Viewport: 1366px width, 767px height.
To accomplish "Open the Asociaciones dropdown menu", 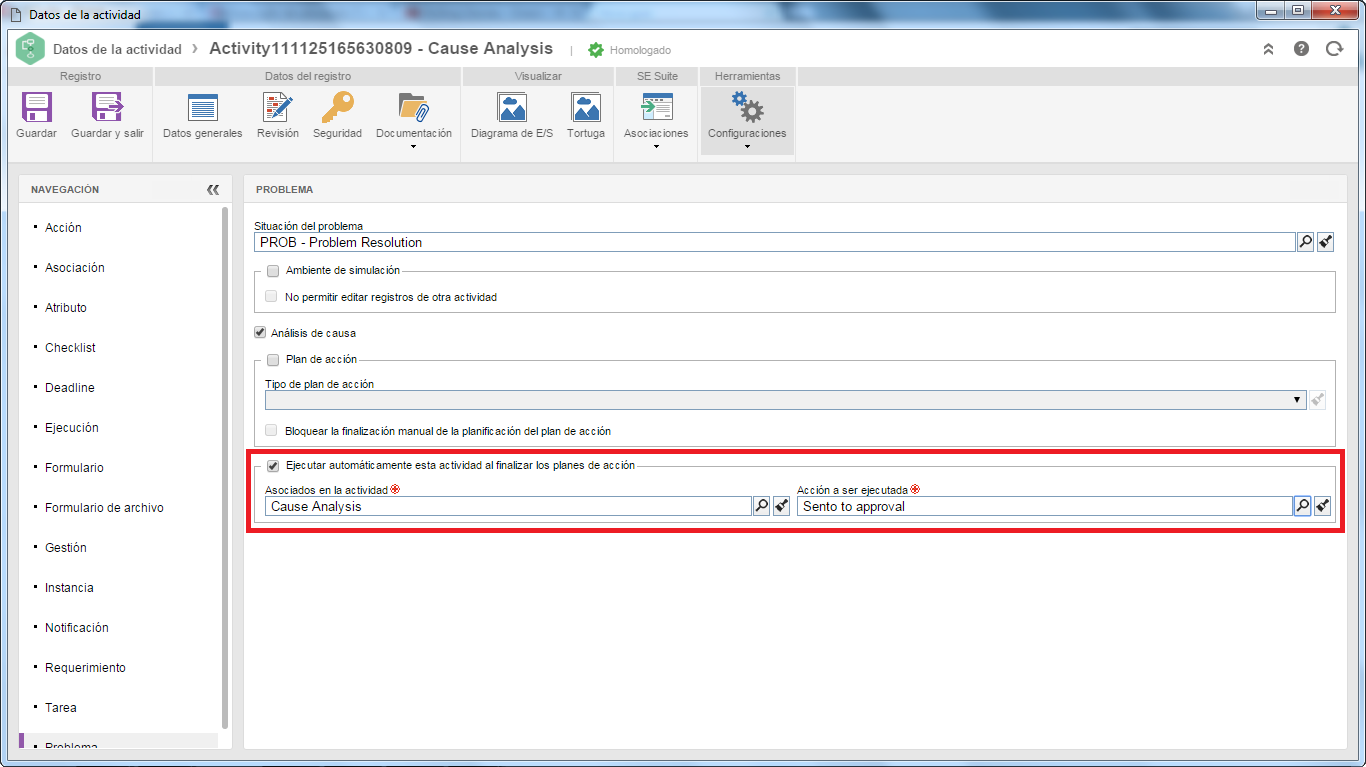I will 656,147.
